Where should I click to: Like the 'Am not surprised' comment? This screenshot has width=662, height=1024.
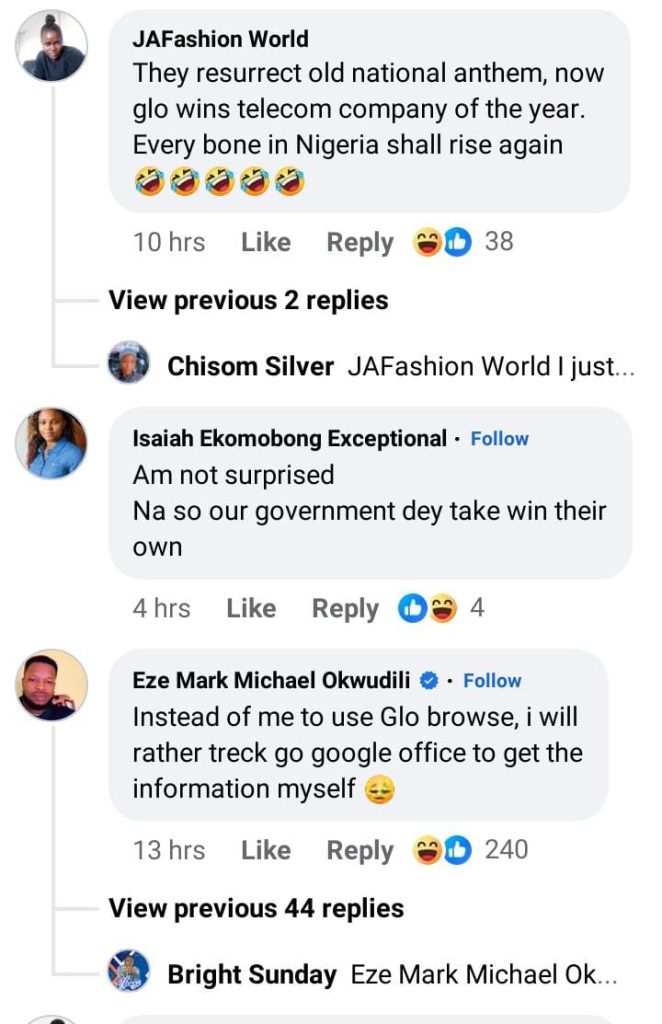250,608
